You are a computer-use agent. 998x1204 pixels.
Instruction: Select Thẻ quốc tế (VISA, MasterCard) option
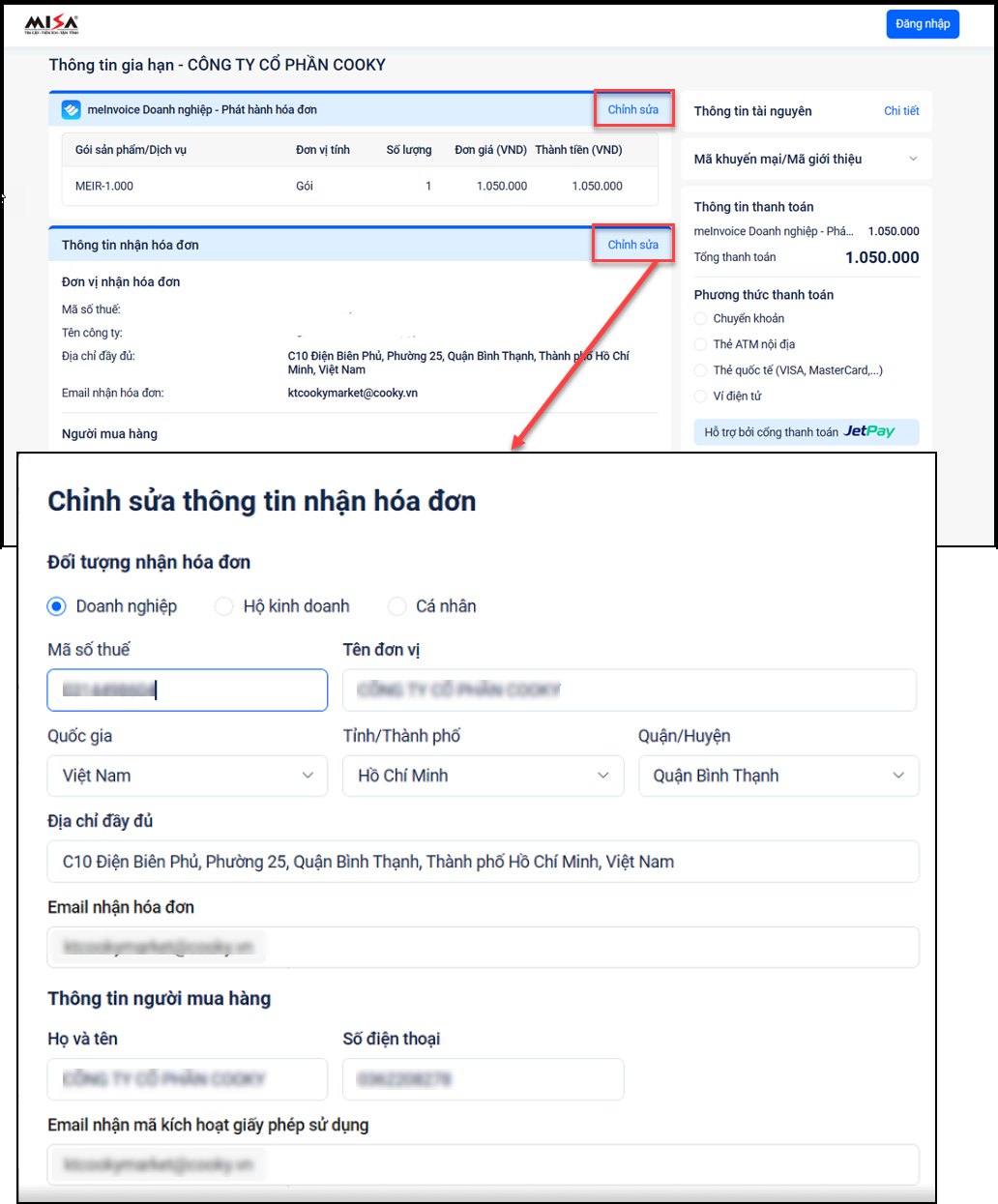[x=701, y=370]
